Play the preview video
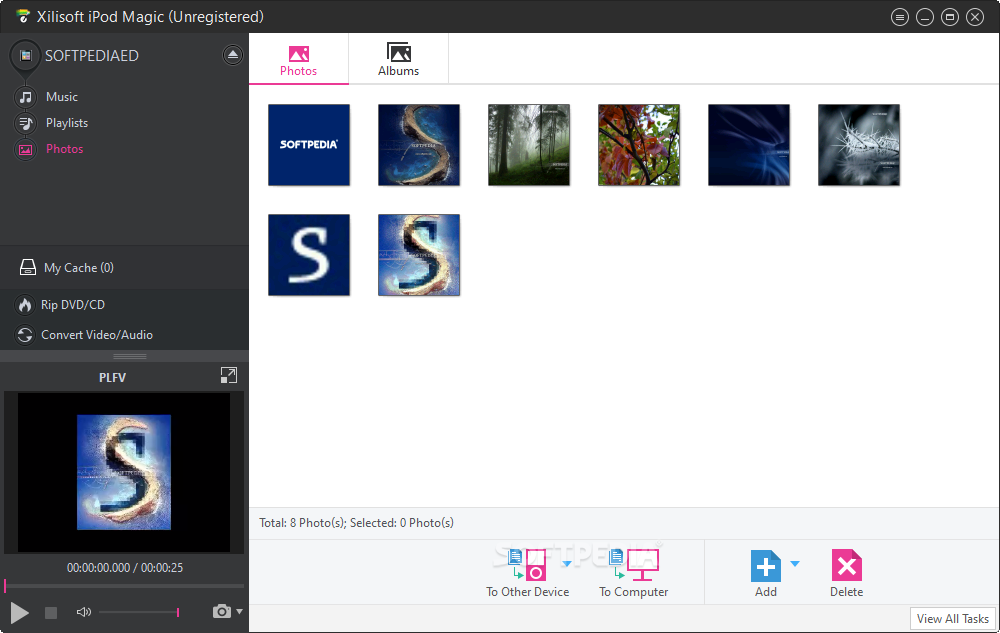Viewport: 1000px width, 633px height. (19, 613)
